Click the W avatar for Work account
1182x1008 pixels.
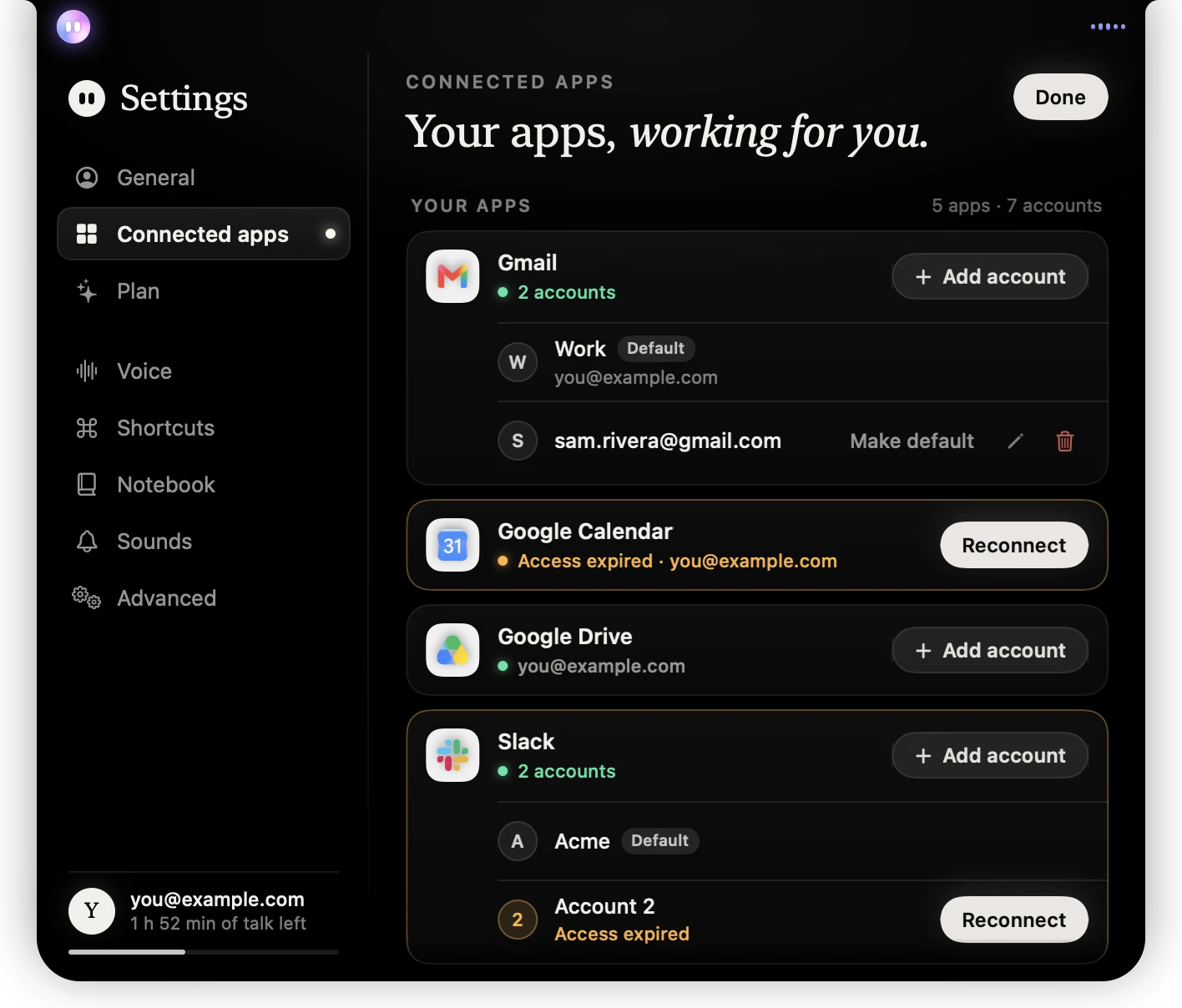coord(518,362)
